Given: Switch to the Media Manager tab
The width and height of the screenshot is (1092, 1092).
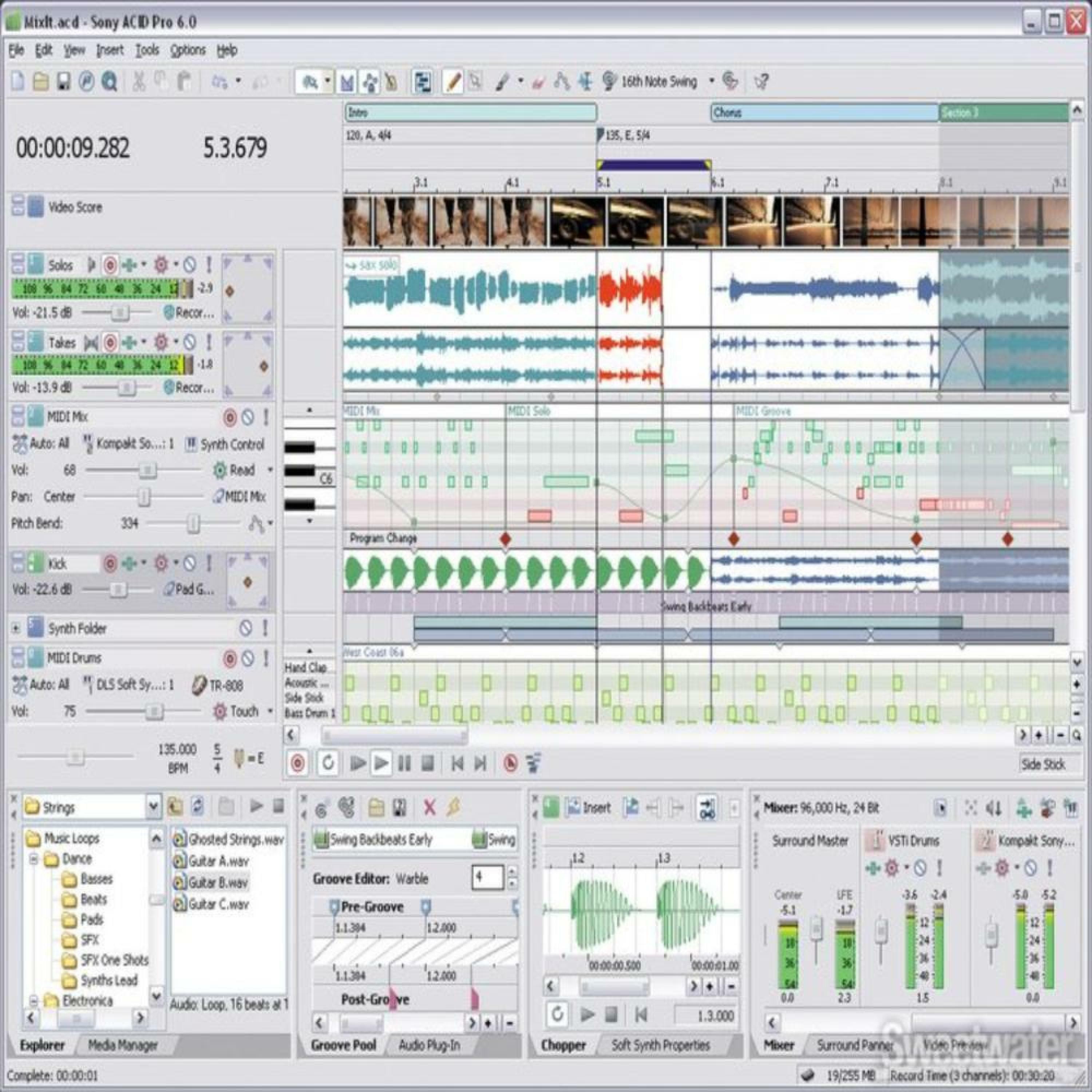Looking at the screenshot, I should [x=123, y=1045].
